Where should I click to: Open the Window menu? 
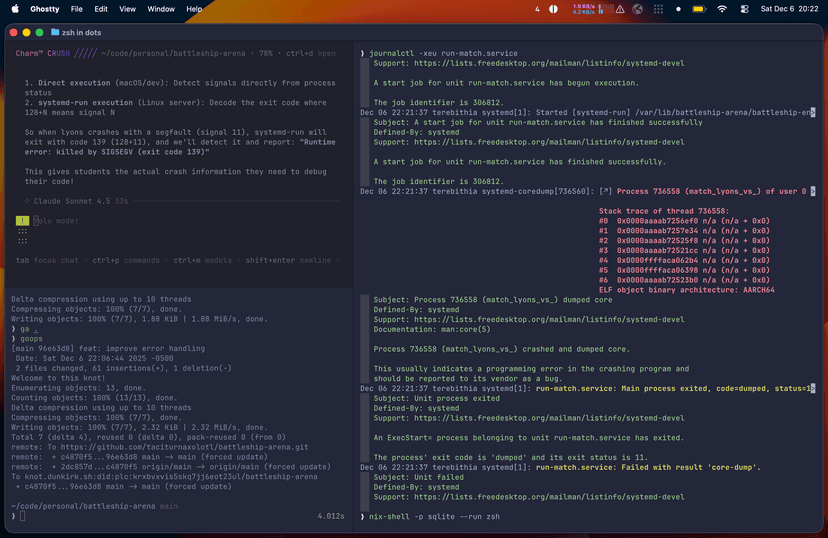pyautogui.click(x=161, y=9)
